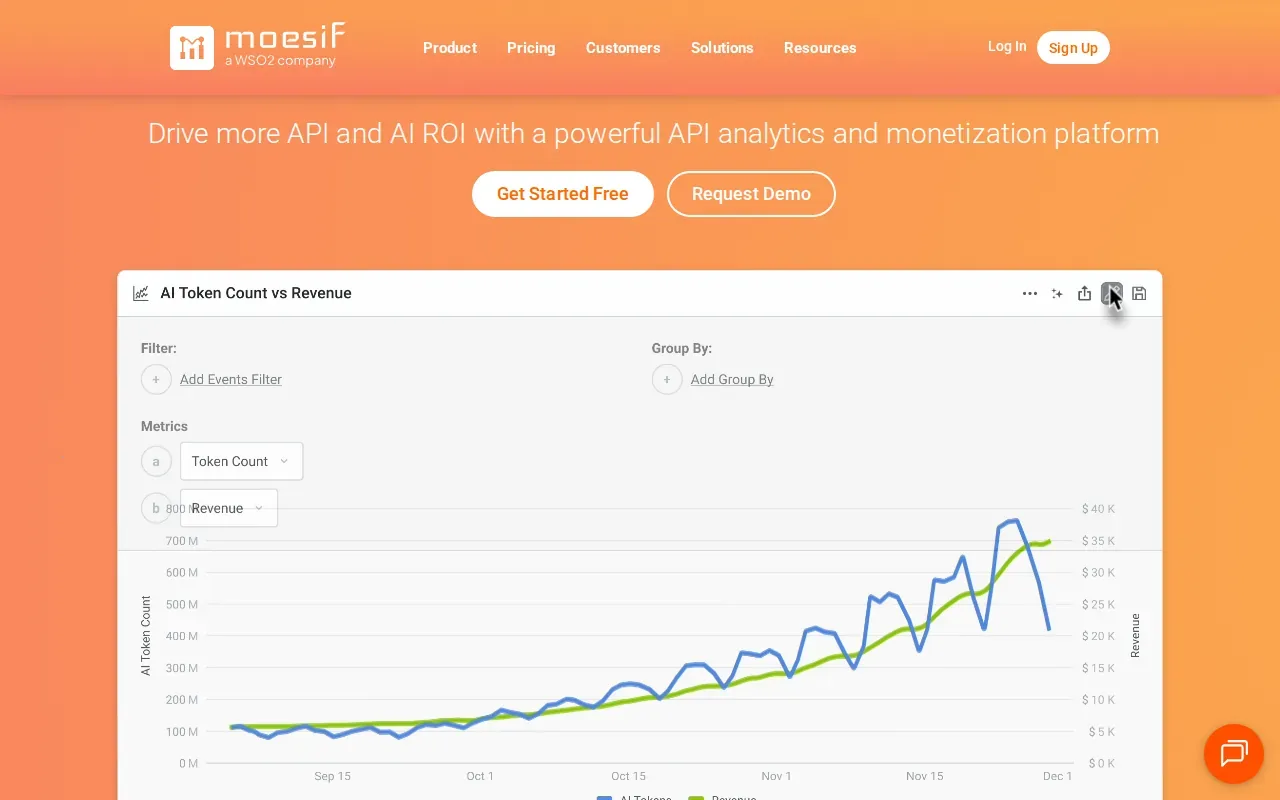Open the three-dots more options menu
The image size is (1280, 800).
click(1030, 293)
